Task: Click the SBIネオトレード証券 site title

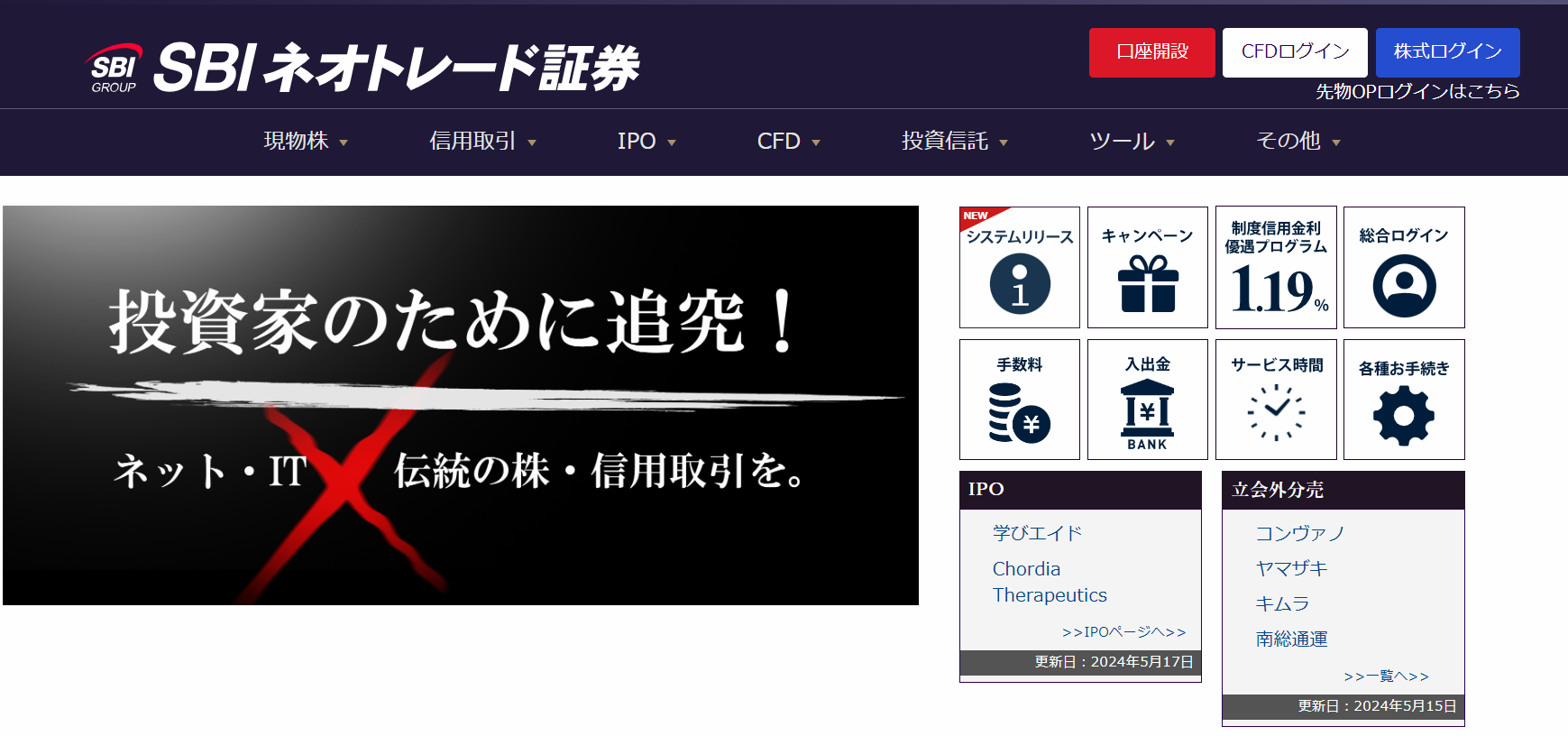Action: click(397, 68)
